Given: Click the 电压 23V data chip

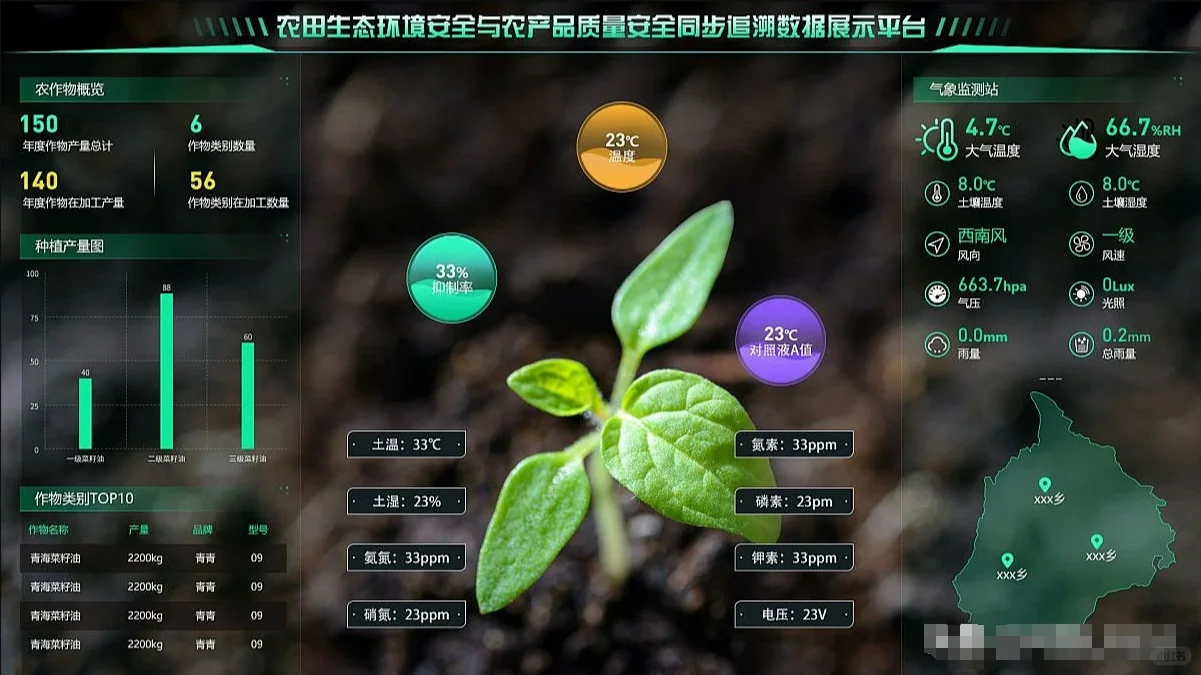Looking at the screenshot, I should (x=794, y=615).
